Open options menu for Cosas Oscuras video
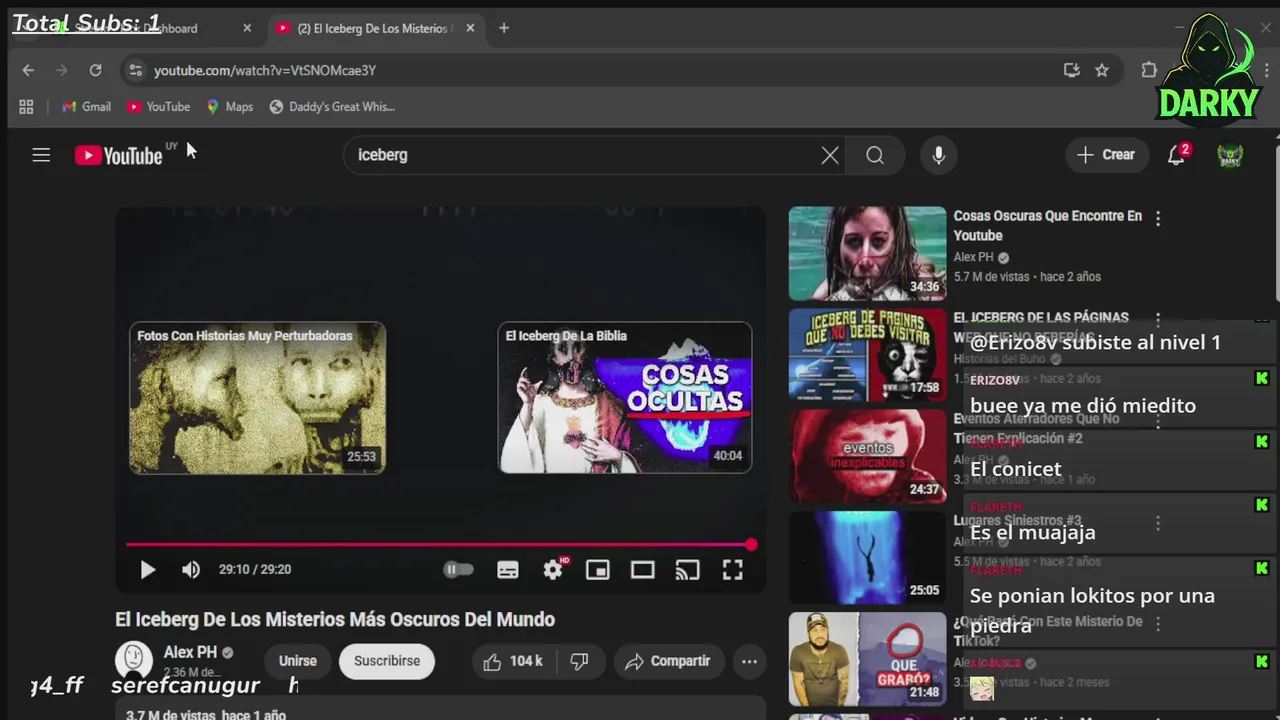 1158,218
